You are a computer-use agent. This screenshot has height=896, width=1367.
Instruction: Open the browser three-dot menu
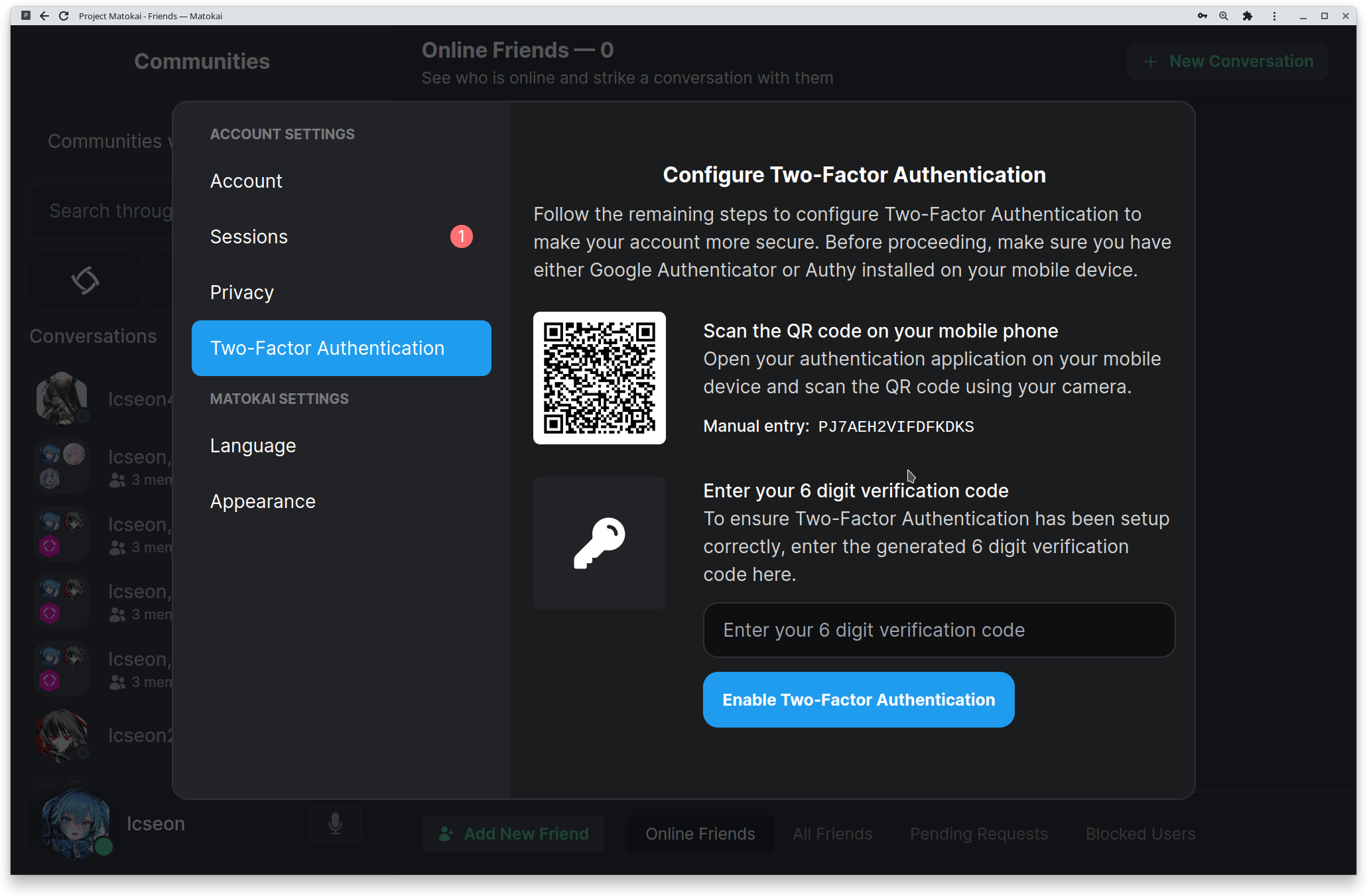coord(1274,16)
